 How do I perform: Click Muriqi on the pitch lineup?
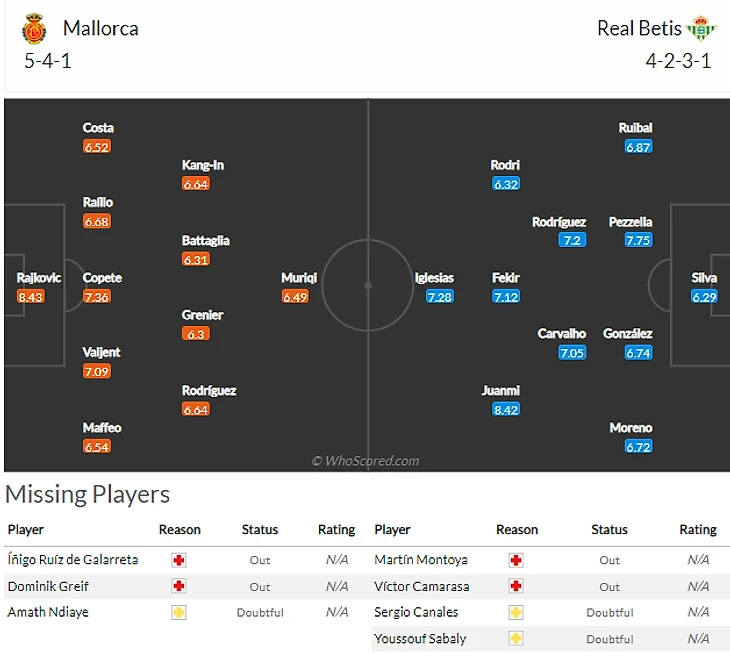pos(299,278)
